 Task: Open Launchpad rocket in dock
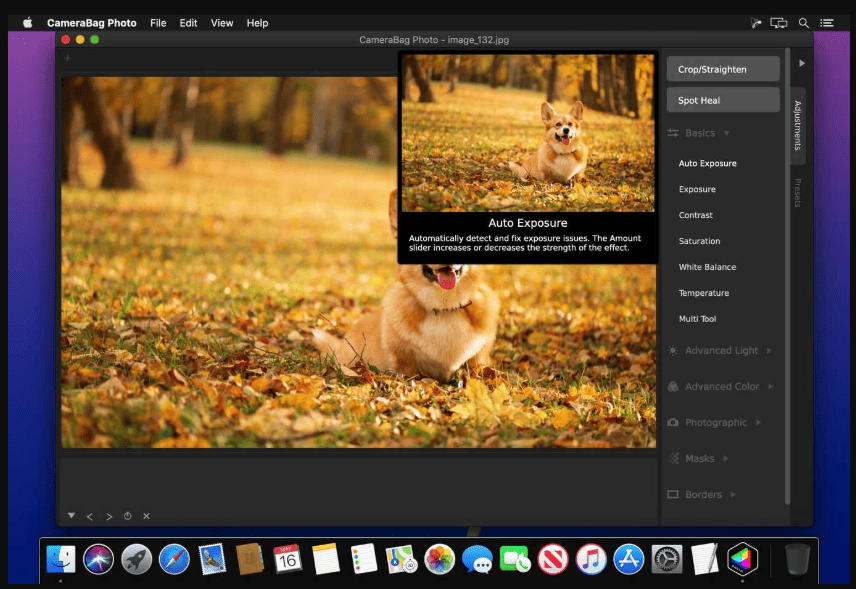click(x=136, y=559)
